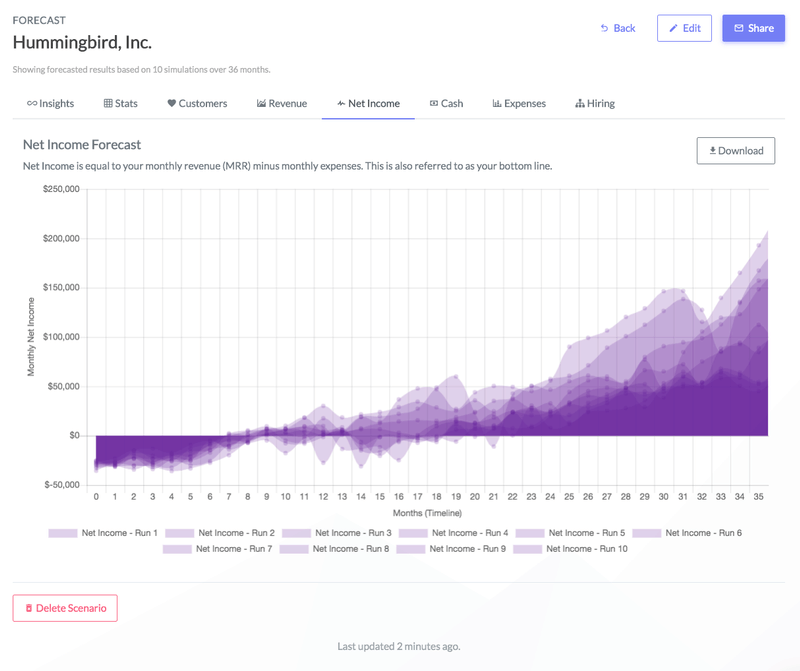Open the Expenses tab
Screen dimensions: 800x671
pyautogui.click(x=519, y=104)
